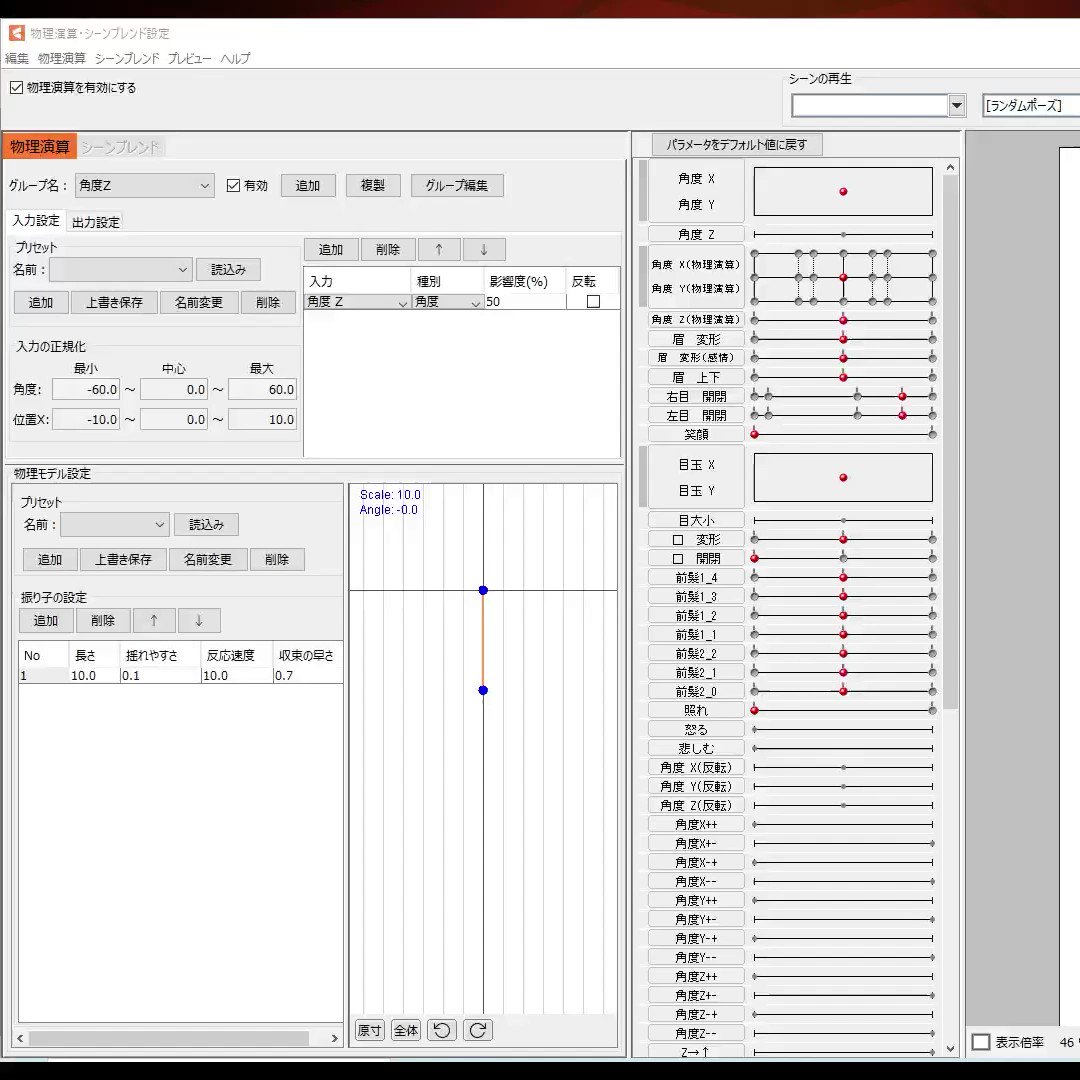1080x1080 pixels.
Task: Click the pendulum move-up arrow button
Action: [x=154, y=621]
